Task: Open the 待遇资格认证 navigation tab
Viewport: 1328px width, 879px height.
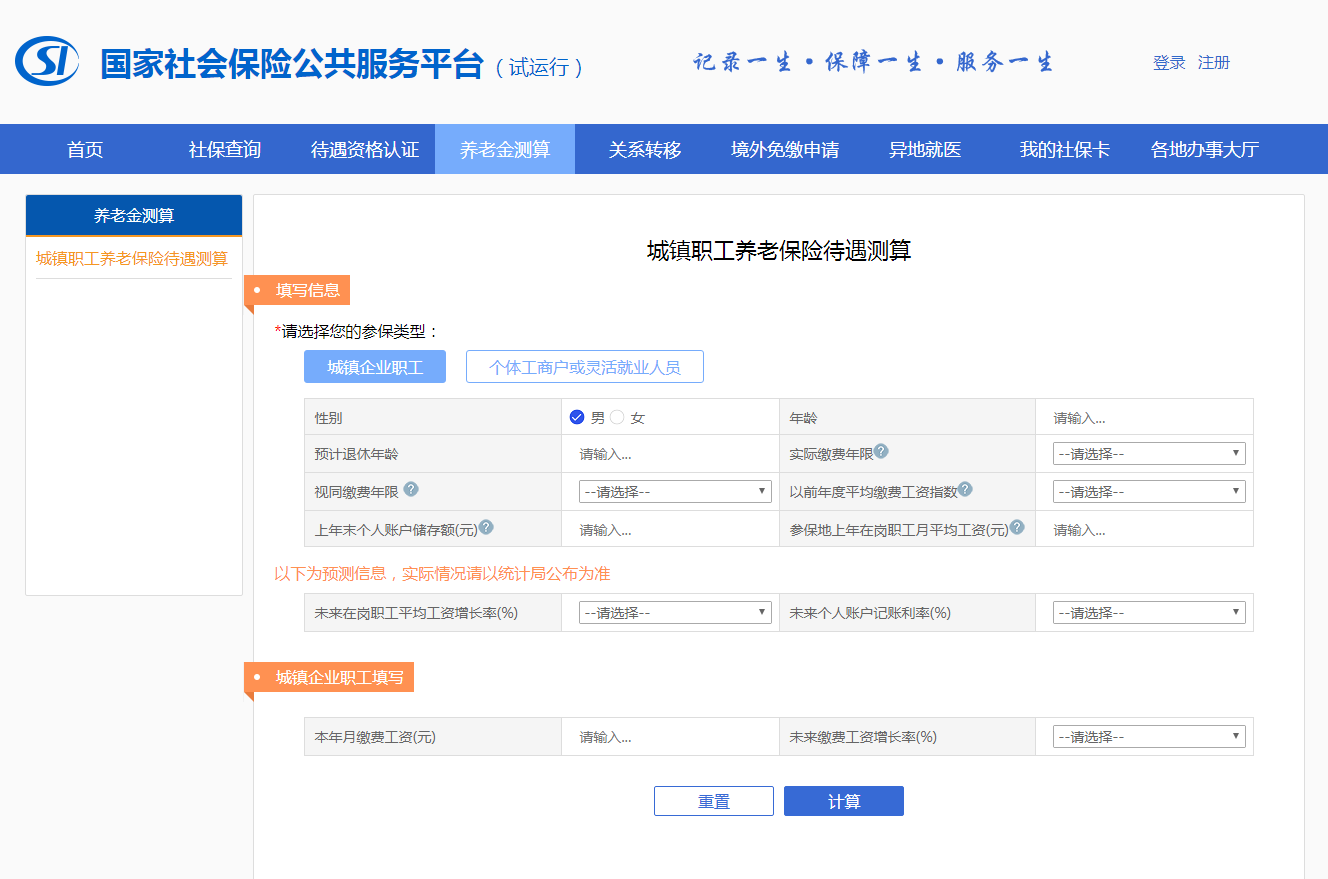Action: (x=365, y=150)
